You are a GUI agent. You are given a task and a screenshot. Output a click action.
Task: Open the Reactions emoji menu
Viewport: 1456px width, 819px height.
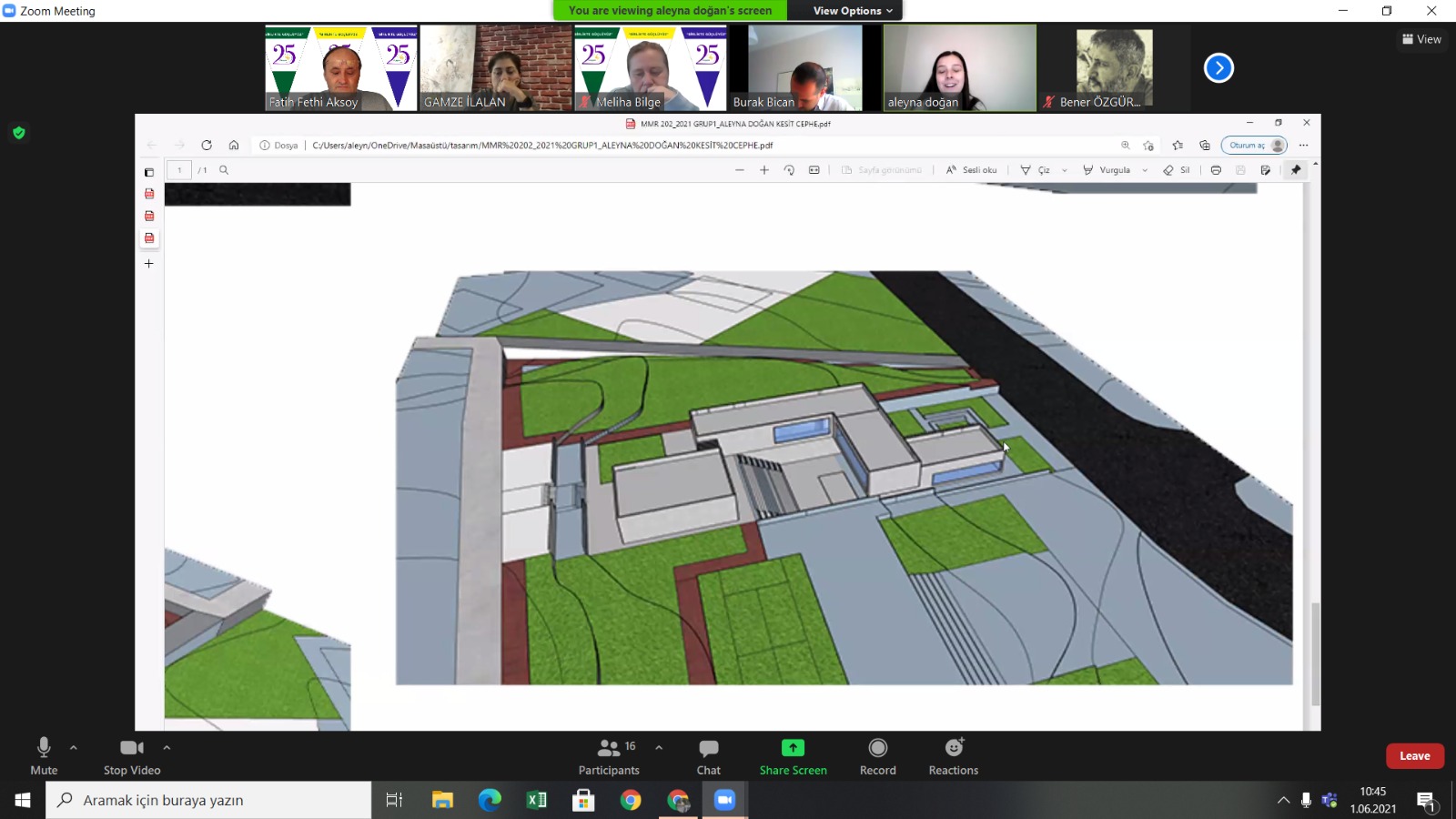coord(953,755)
